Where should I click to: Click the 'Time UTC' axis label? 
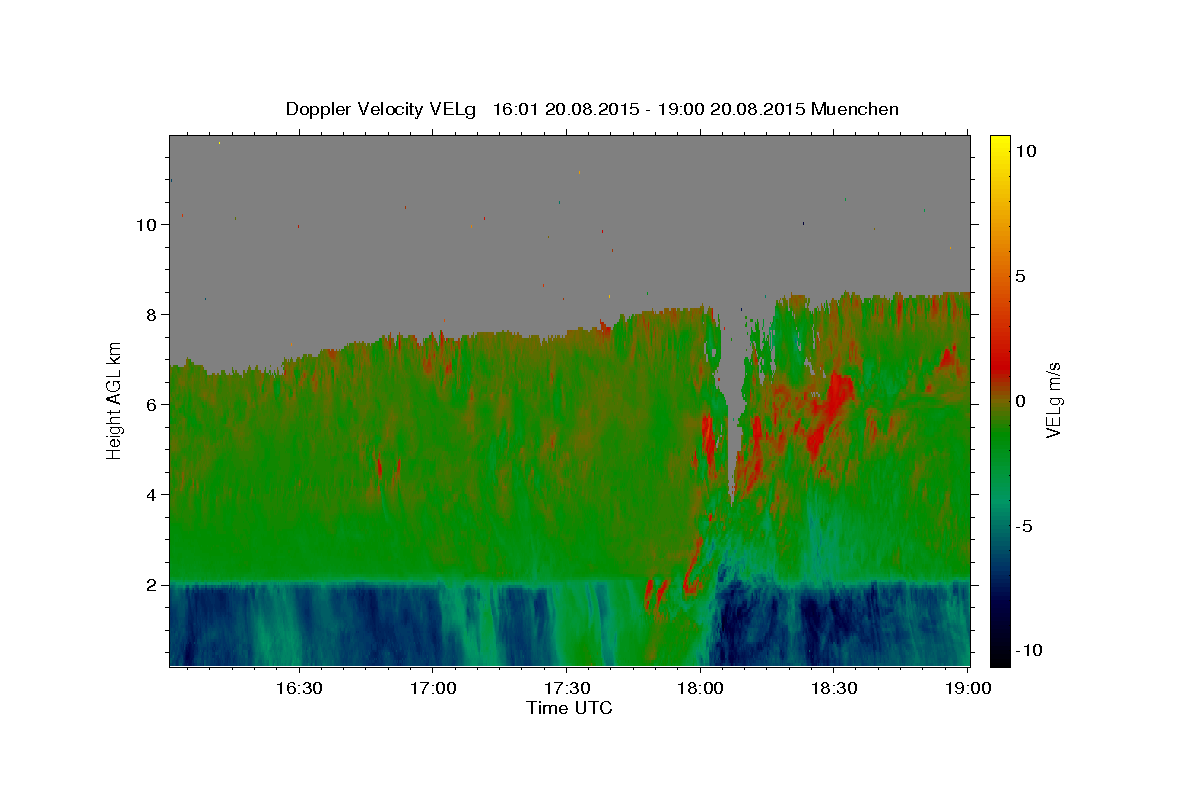coord(569,708)
